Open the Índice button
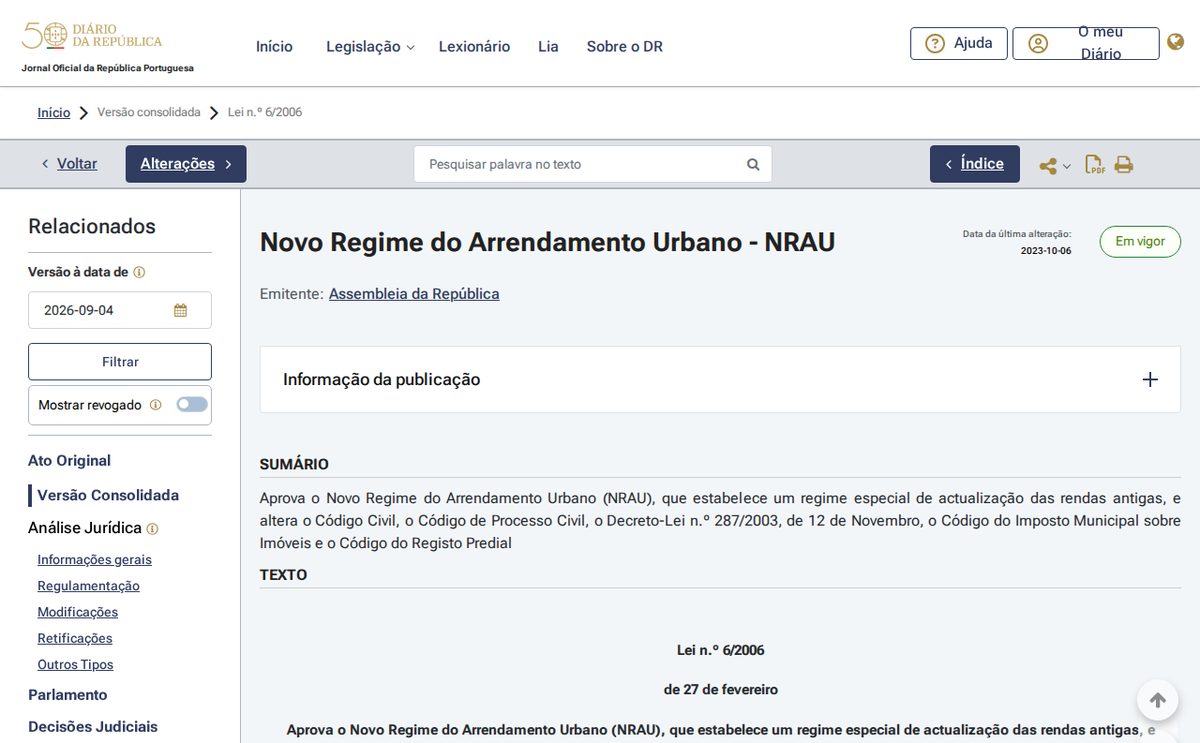The width and height of the screenshot is (1200, 743). coord(975,164)
